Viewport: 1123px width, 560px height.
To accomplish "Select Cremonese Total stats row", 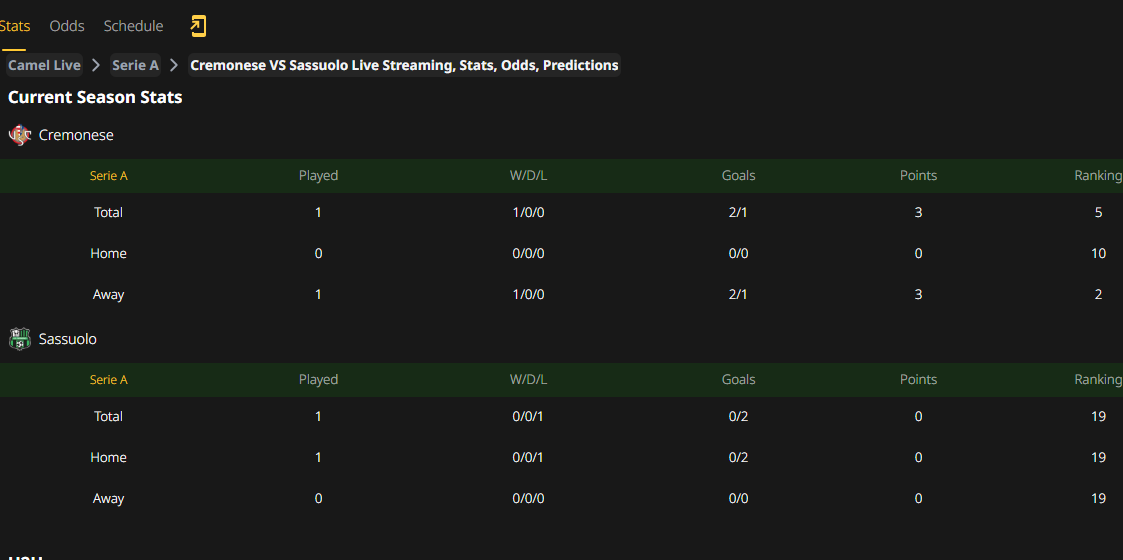I will point(562,213).
